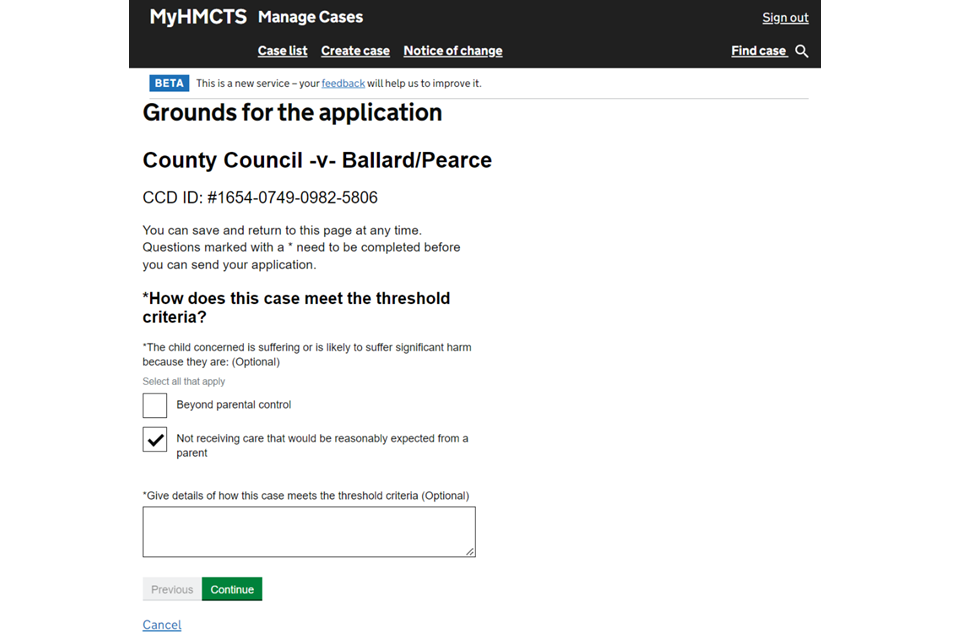The height and width of the screenshot is (640, 960).
Task: Focus the threshold criteria details text box
Action: tap(308, 531)
